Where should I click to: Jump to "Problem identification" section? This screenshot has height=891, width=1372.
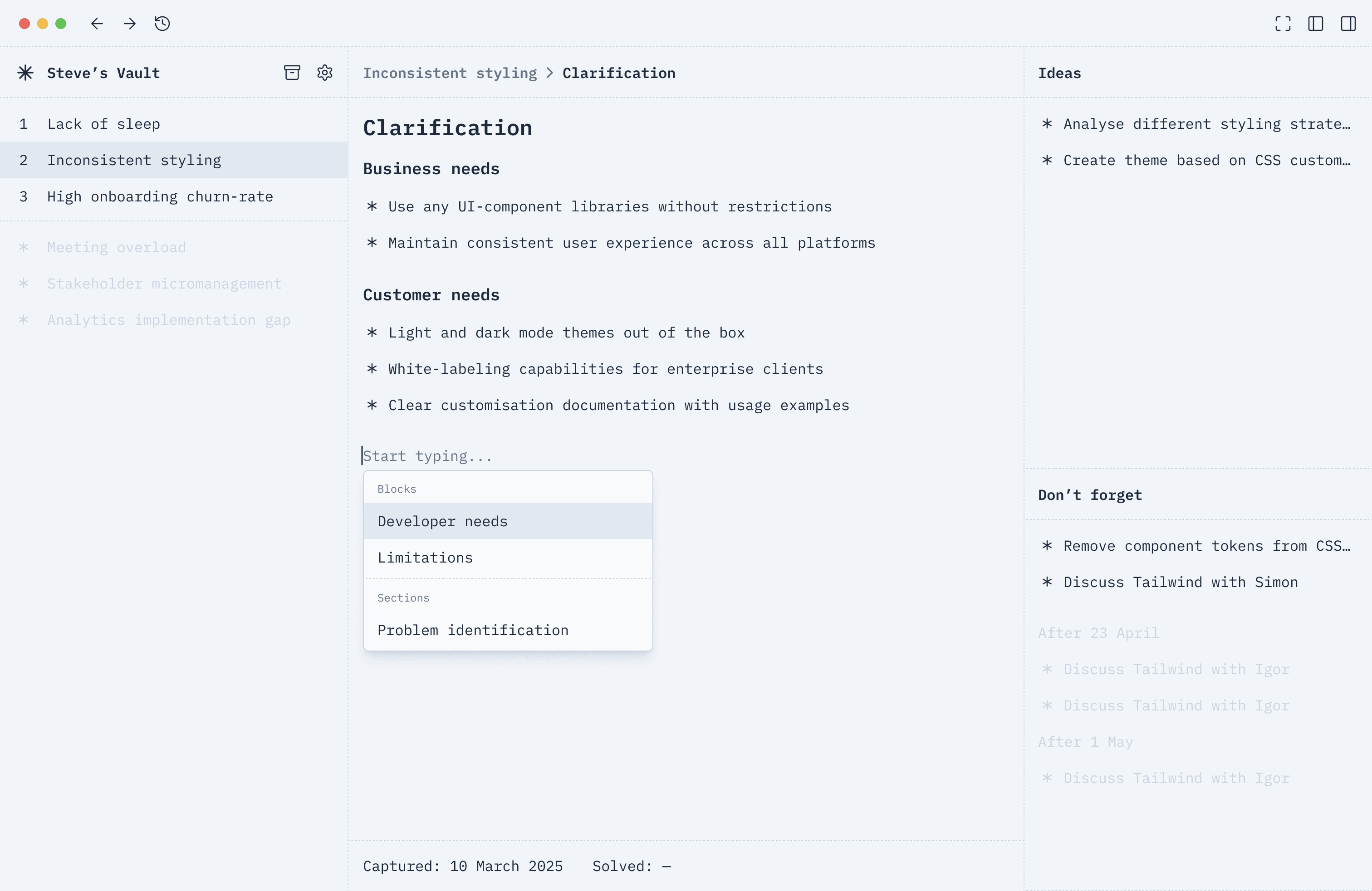click(473, 630)
